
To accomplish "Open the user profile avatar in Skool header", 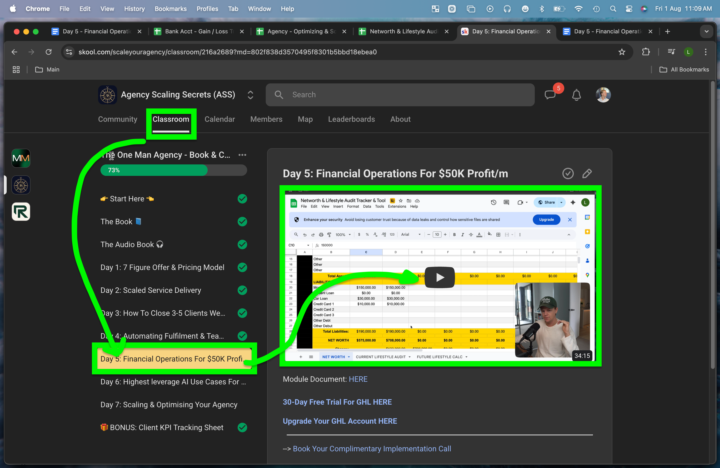I will pyautogui.click(x=603, y=95).
